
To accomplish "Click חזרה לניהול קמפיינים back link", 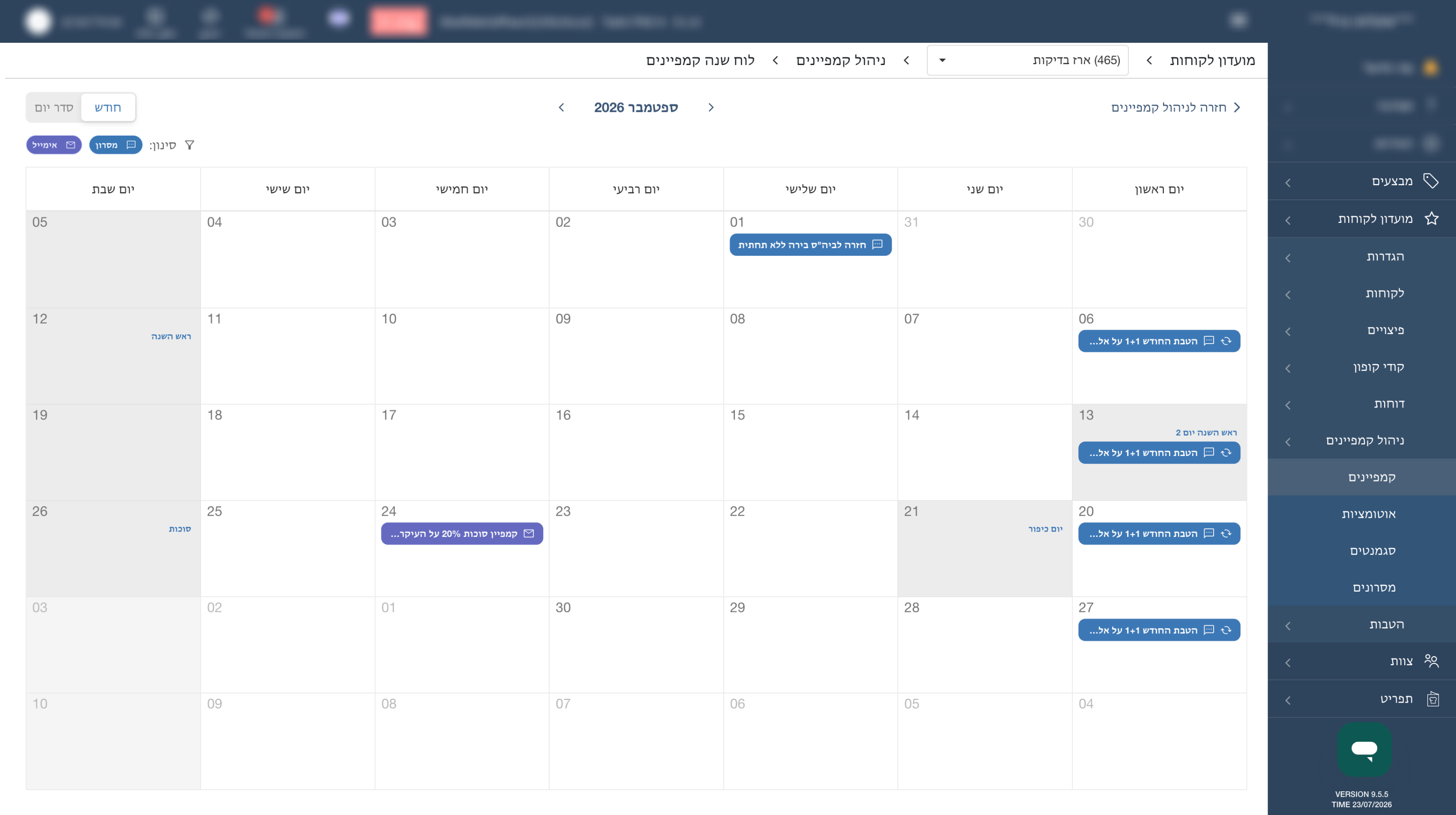I will (1176, 107).
